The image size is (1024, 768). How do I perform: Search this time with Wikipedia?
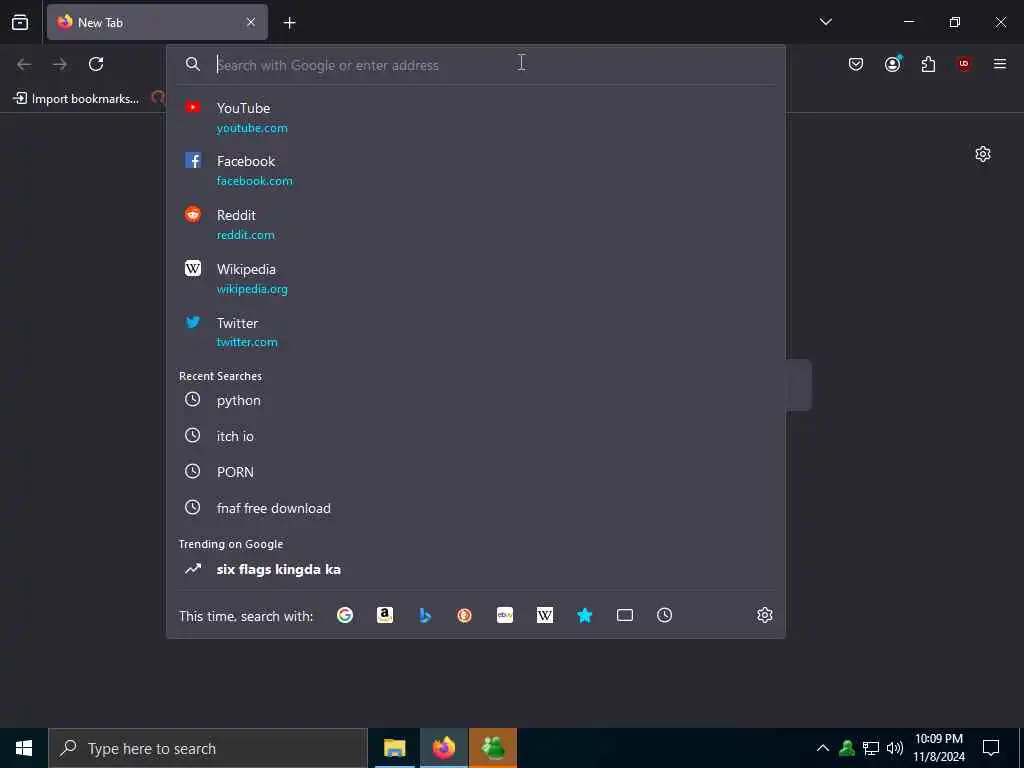pyautogui.click(x=545, y=615)
